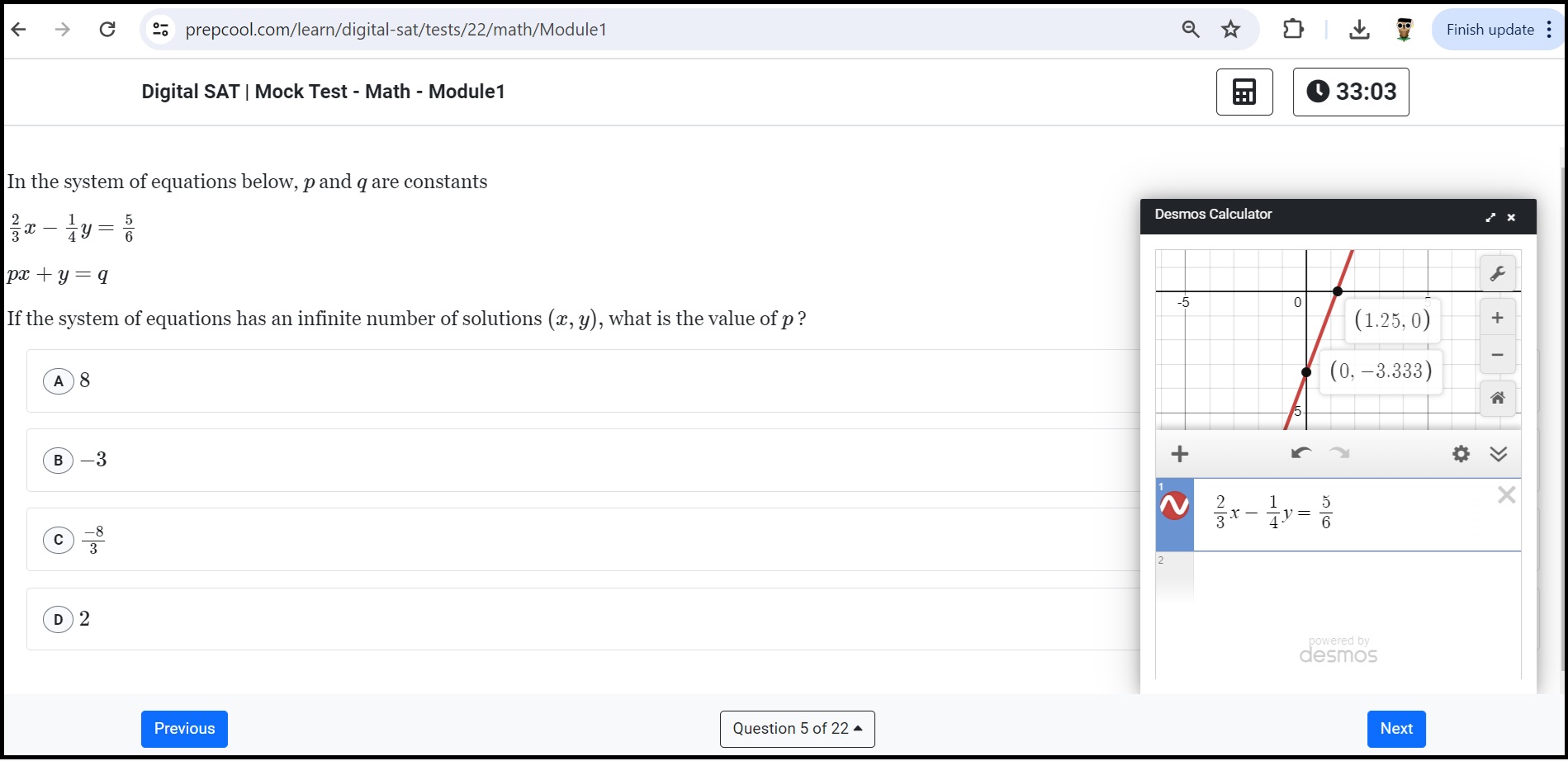Open expression list gear settings

point(1461,453)
